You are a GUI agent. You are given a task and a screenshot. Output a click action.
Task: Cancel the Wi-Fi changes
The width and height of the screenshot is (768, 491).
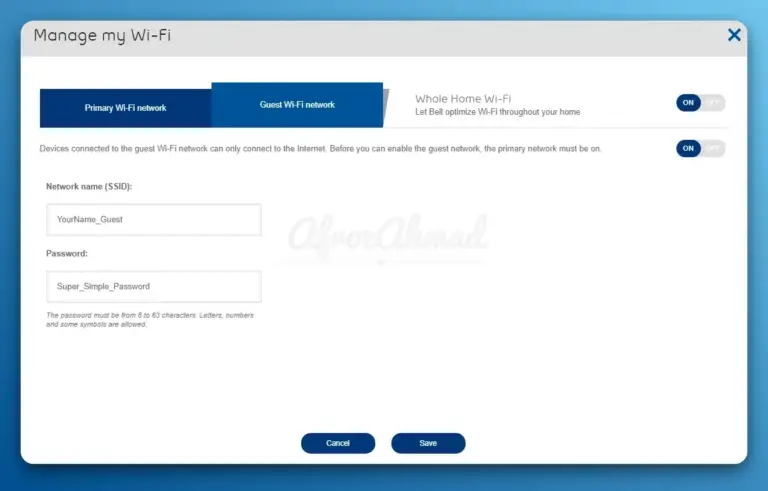pyautogui.click(x=338, y=443)
